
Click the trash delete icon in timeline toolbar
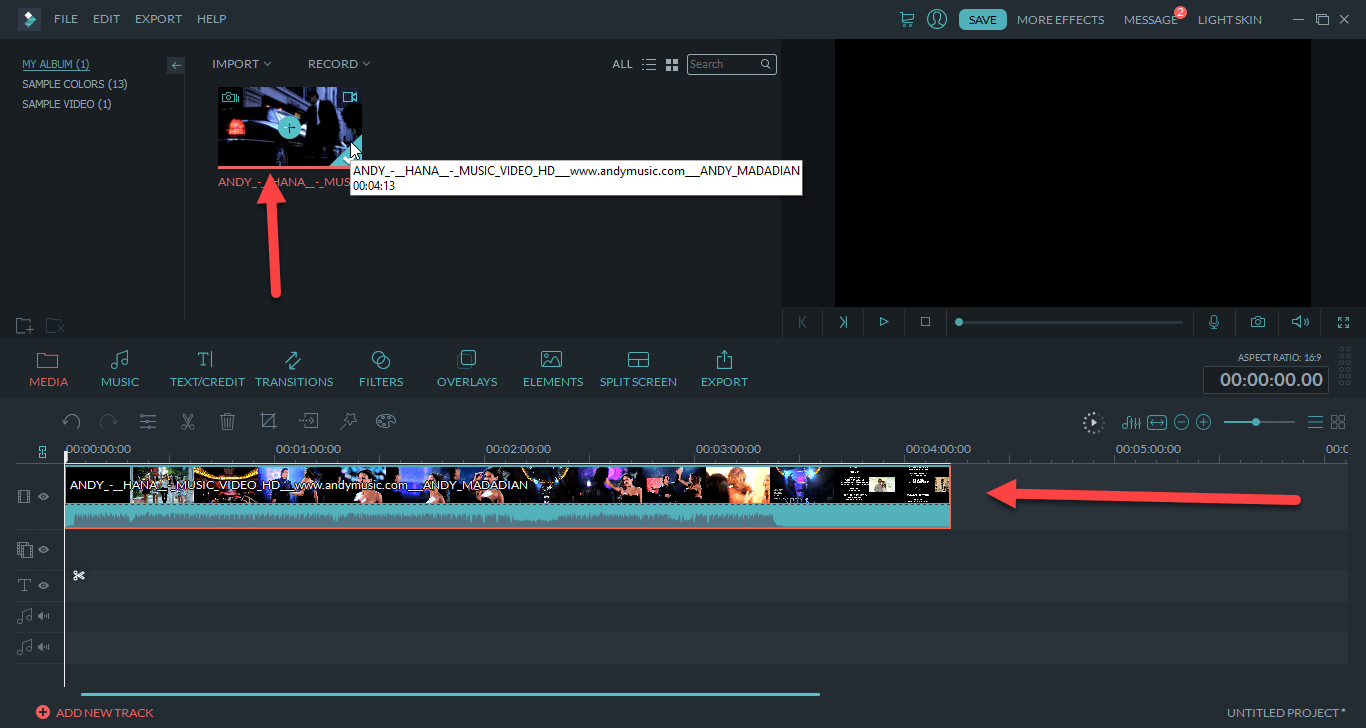coord(228,422)
